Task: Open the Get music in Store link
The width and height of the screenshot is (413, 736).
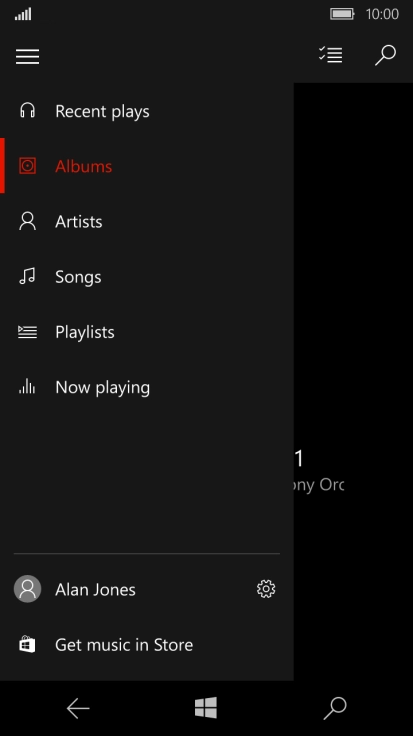Action: [x=147, y=644]
